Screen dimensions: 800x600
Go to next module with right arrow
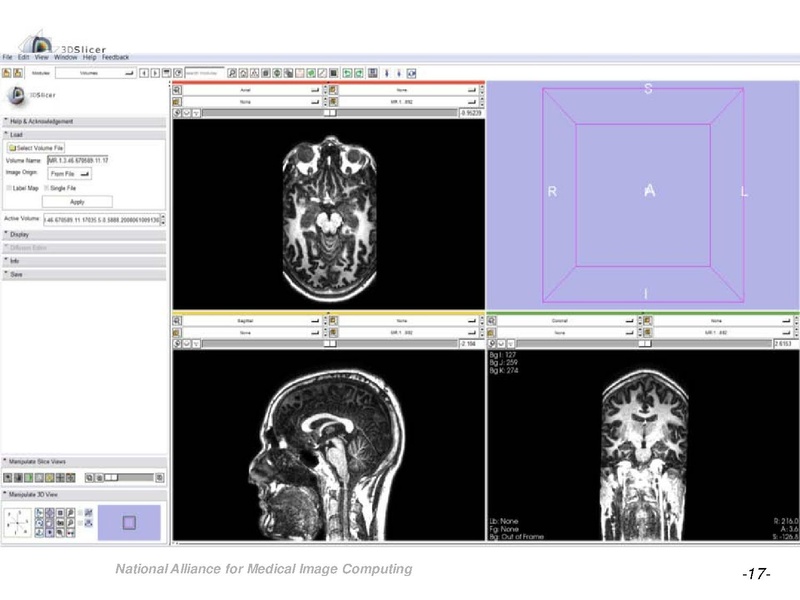click(x=155, y=73)
